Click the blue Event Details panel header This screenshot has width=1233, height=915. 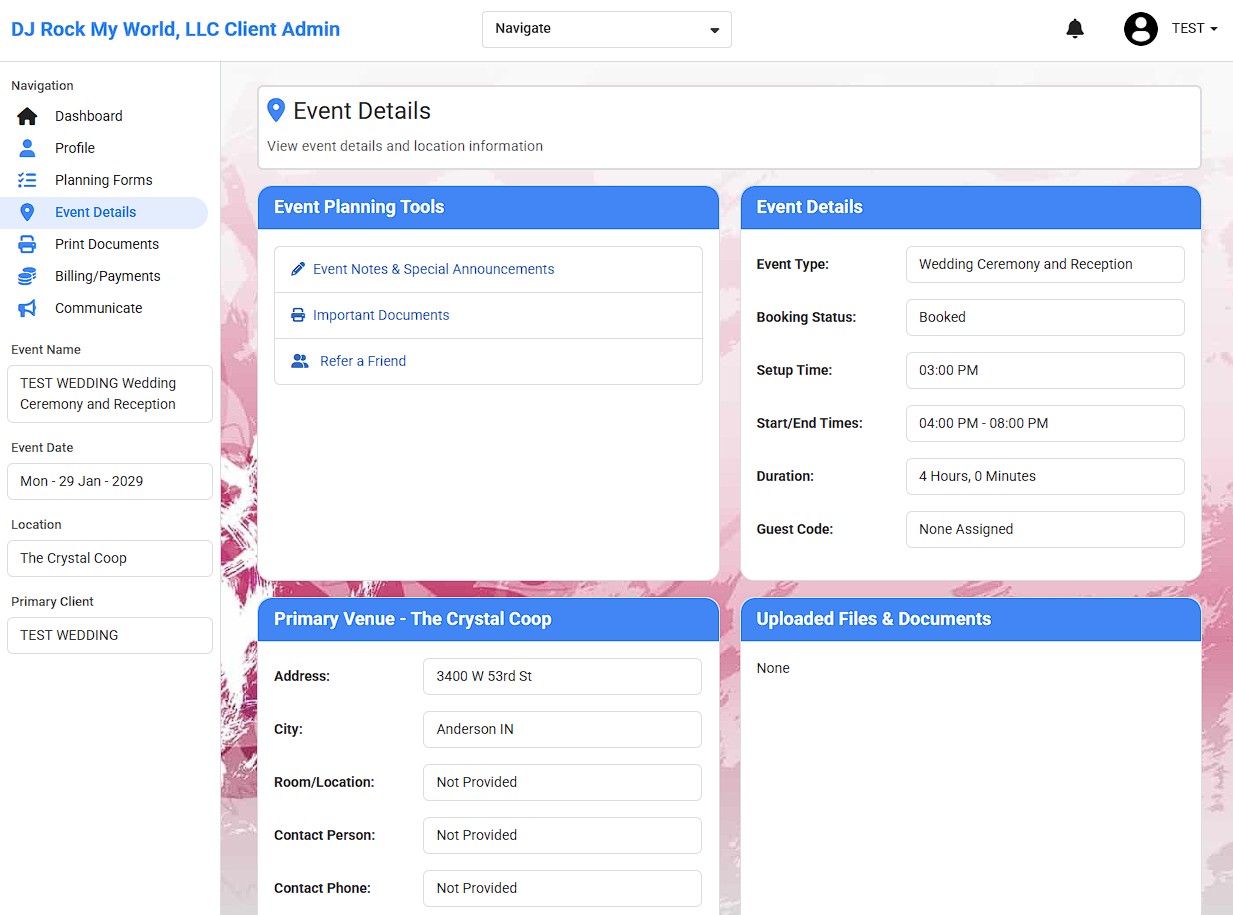pyautogui.click(x=970, y=207)
